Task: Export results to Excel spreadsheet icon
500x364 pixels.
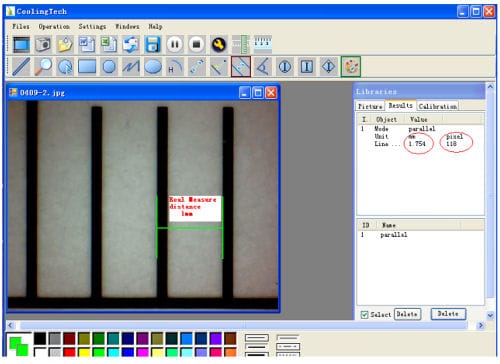Action: coord(109,45)
